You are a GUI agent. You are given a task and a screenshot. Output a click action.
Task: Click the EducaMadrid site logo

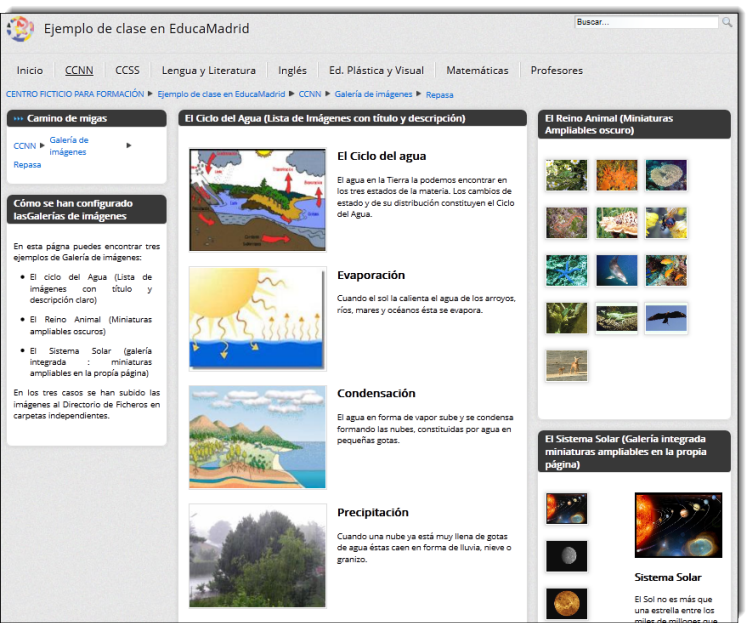pos(20,29)
